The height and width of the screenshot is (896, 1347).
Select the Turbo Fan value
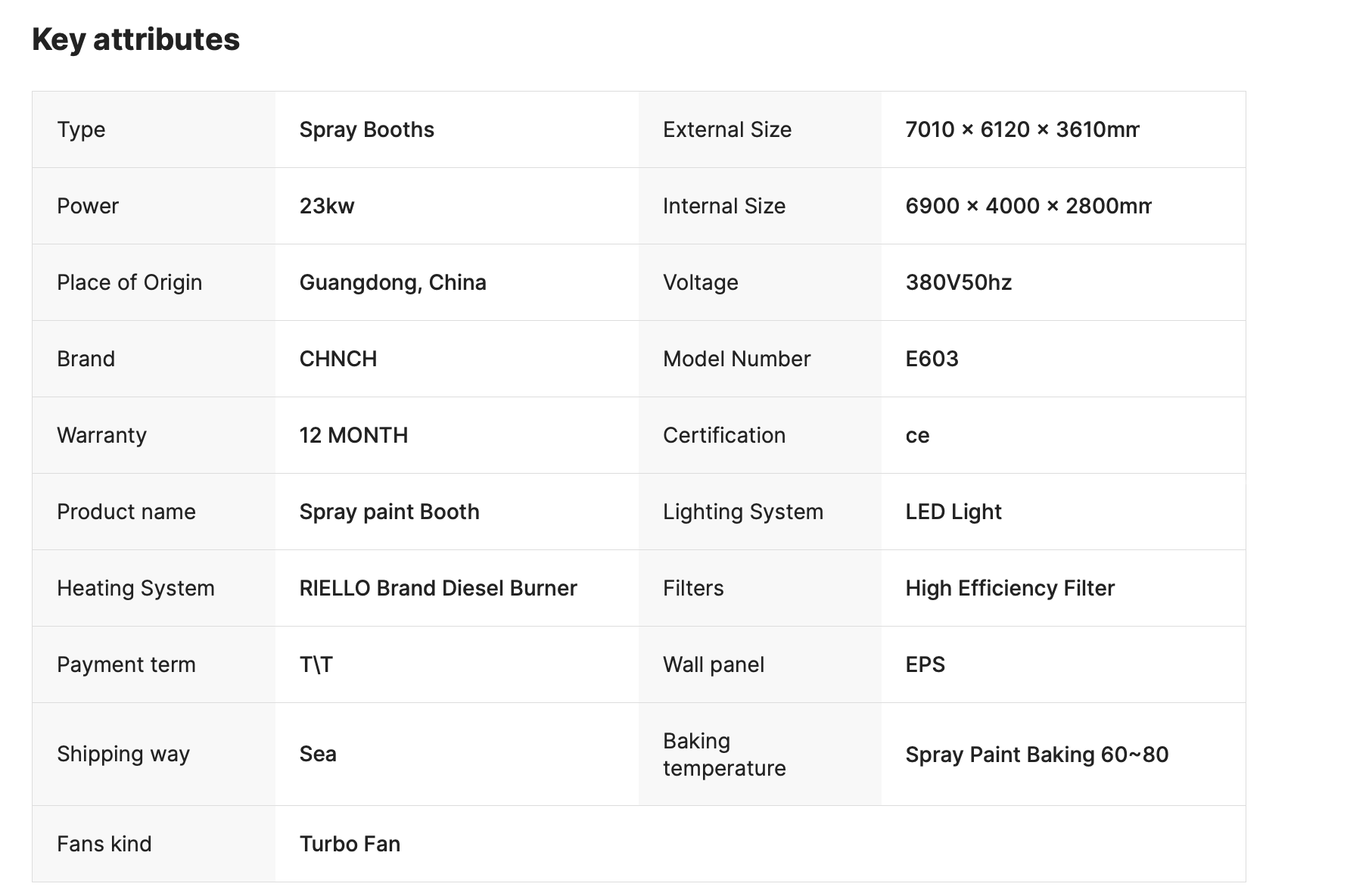350,844
